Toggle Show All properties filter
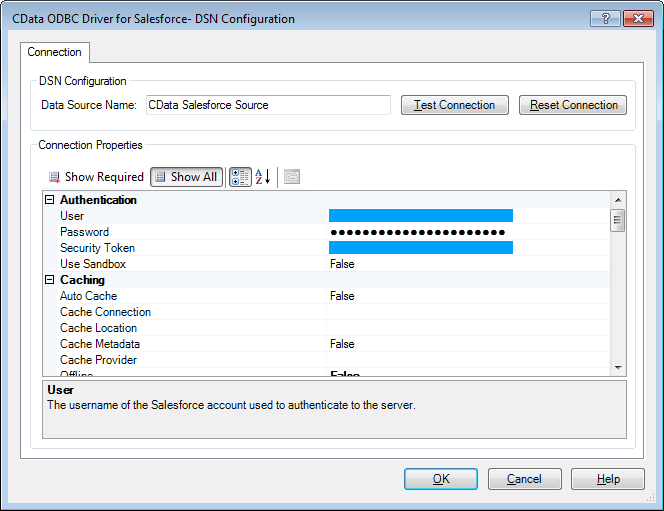This screenshot has height=511, width=664. pos(186,177)
